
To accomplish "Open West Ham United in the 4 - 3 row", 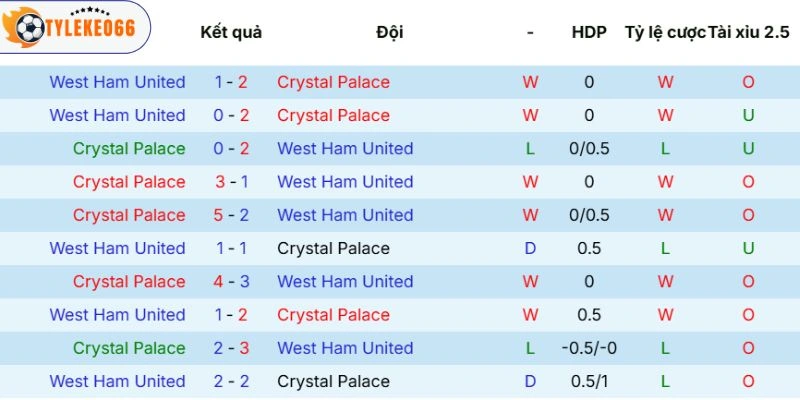I will click(x=345, y=281).
